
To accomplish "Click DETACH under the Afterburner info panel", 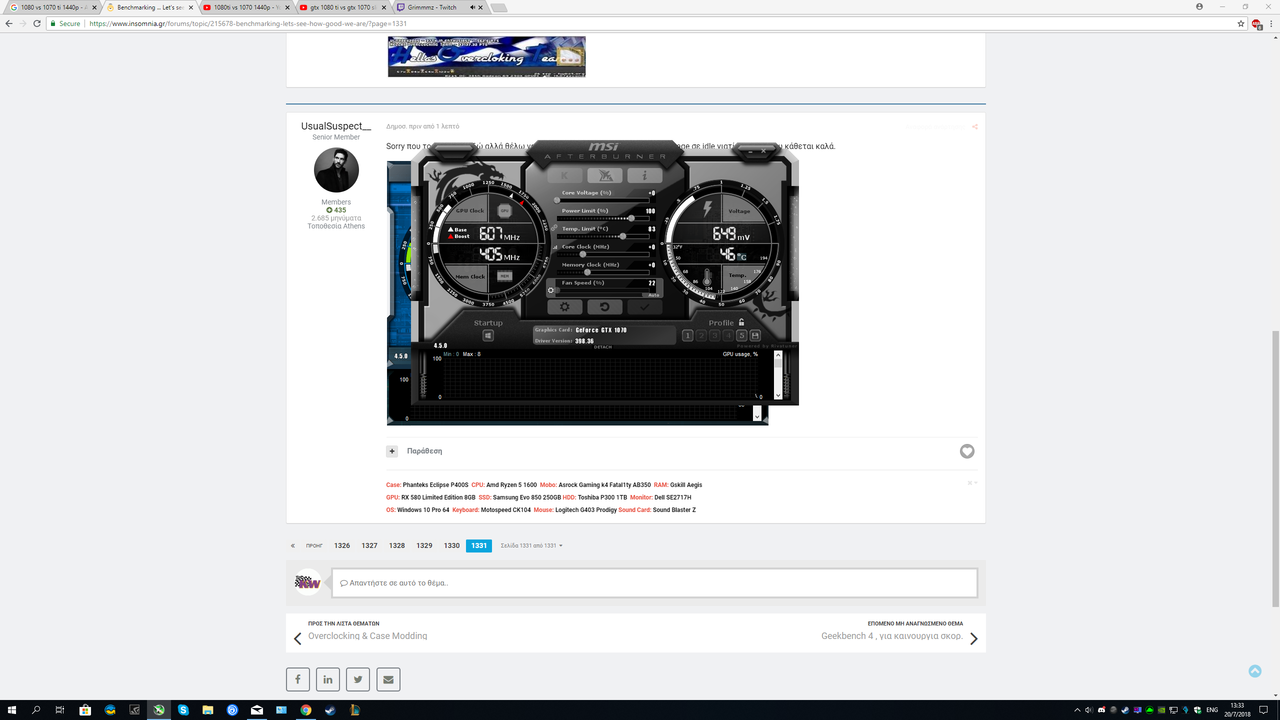I will click(x=603, y=347).
